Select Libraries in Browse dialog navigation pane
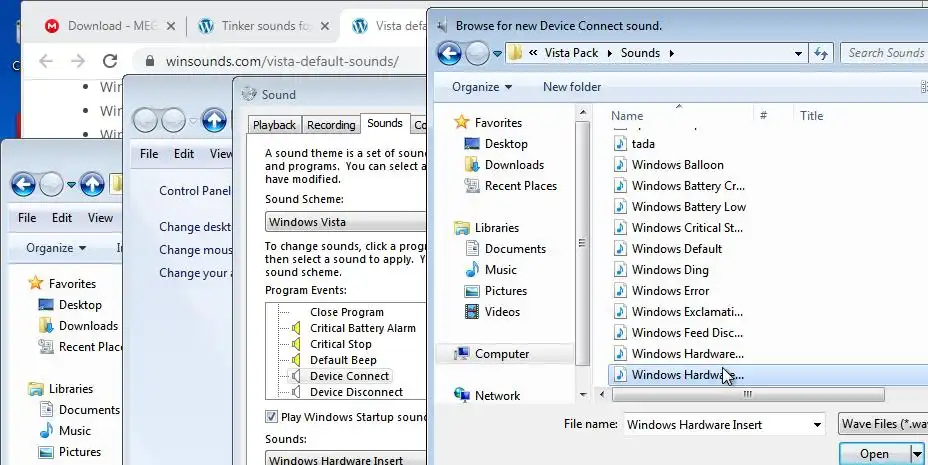Screen dimensions: 928x465 (x=496, y=228)
